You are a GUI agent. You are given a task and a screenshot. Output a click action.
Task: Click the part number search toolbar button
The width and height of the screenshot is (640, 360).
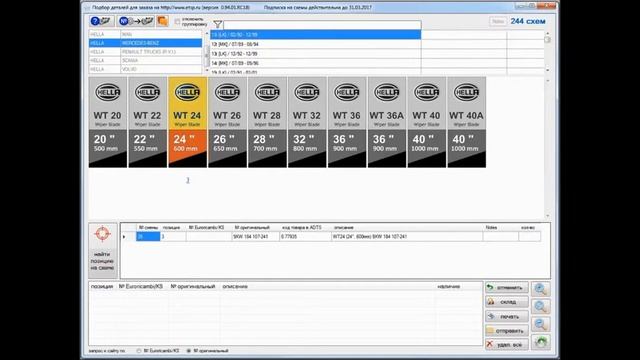136,21
